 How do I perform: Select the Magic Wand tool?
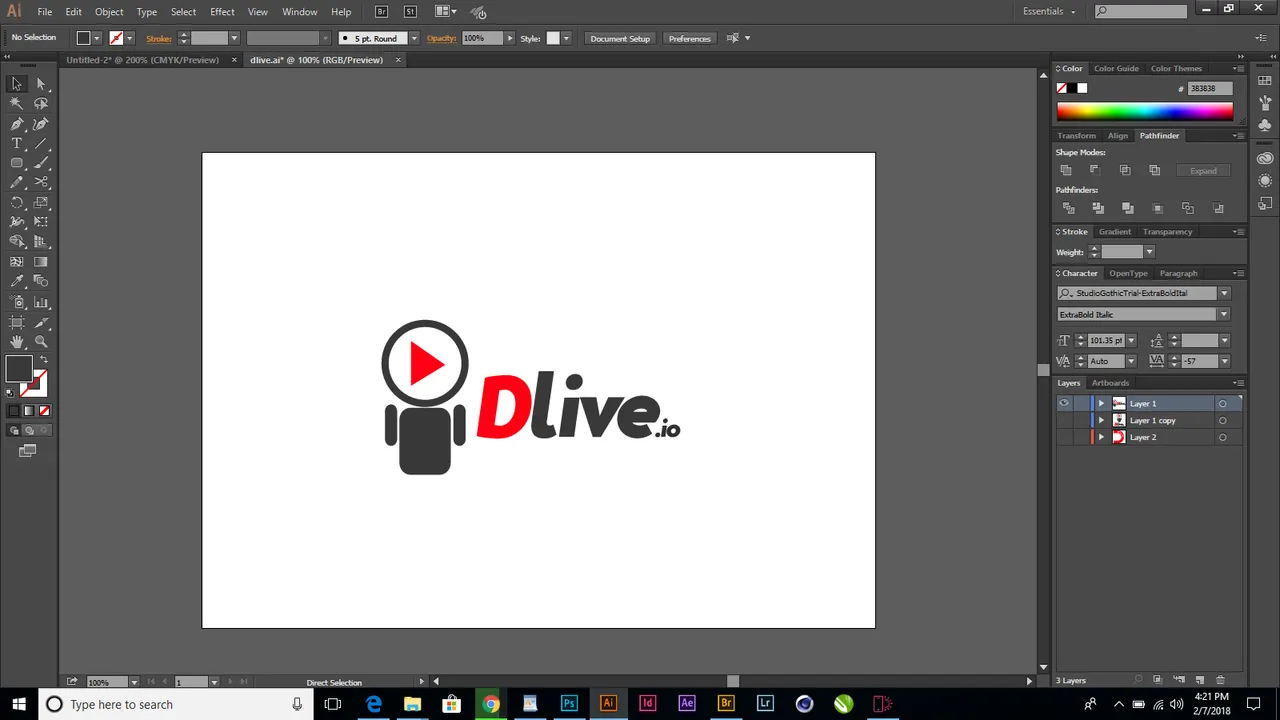(x=17, y=104)
